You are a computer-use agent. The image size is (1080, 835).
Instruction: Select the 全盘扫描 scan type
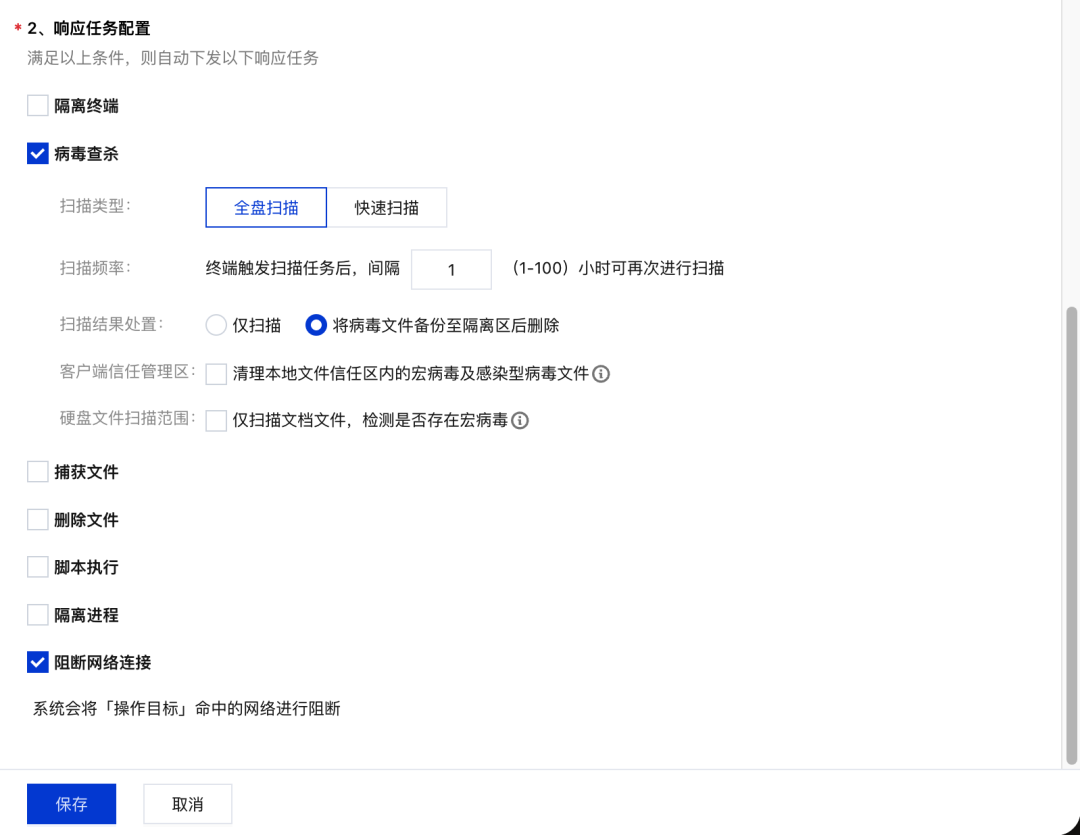(x=265, y=207)
